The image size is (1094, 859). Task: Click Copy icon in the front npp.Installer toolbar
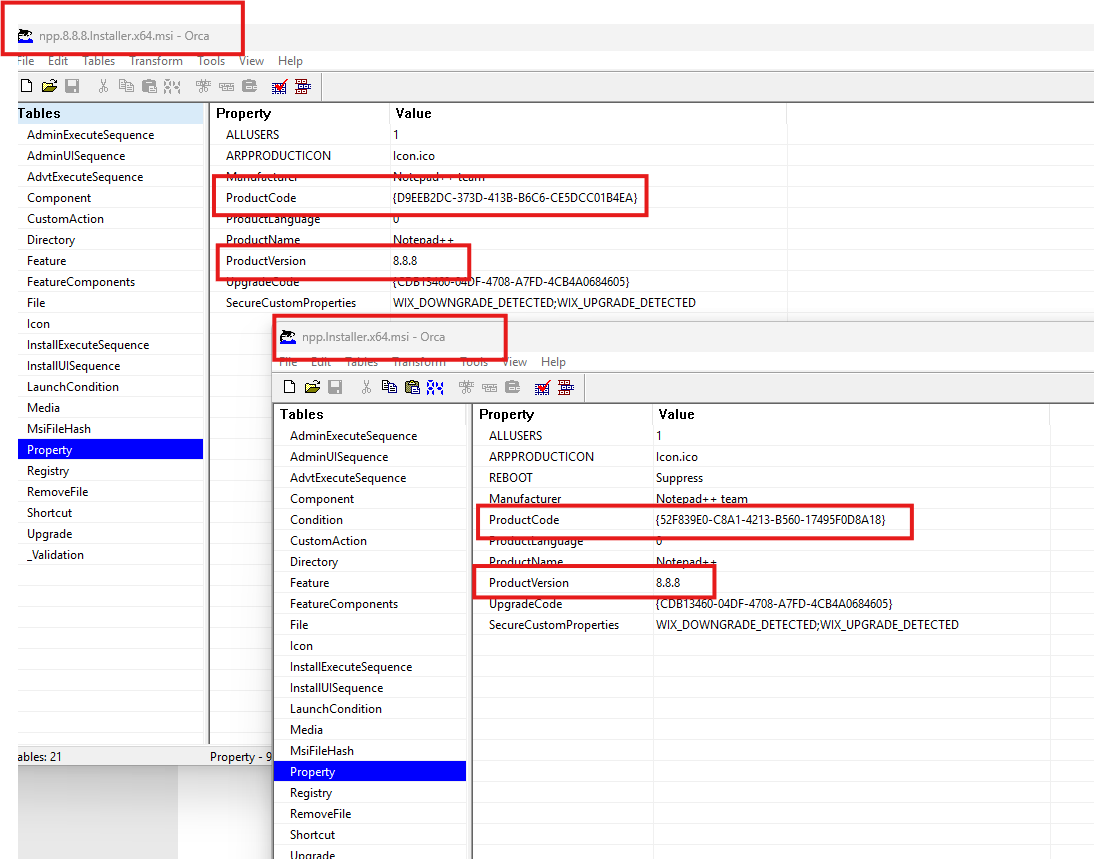tap(389, 387)
